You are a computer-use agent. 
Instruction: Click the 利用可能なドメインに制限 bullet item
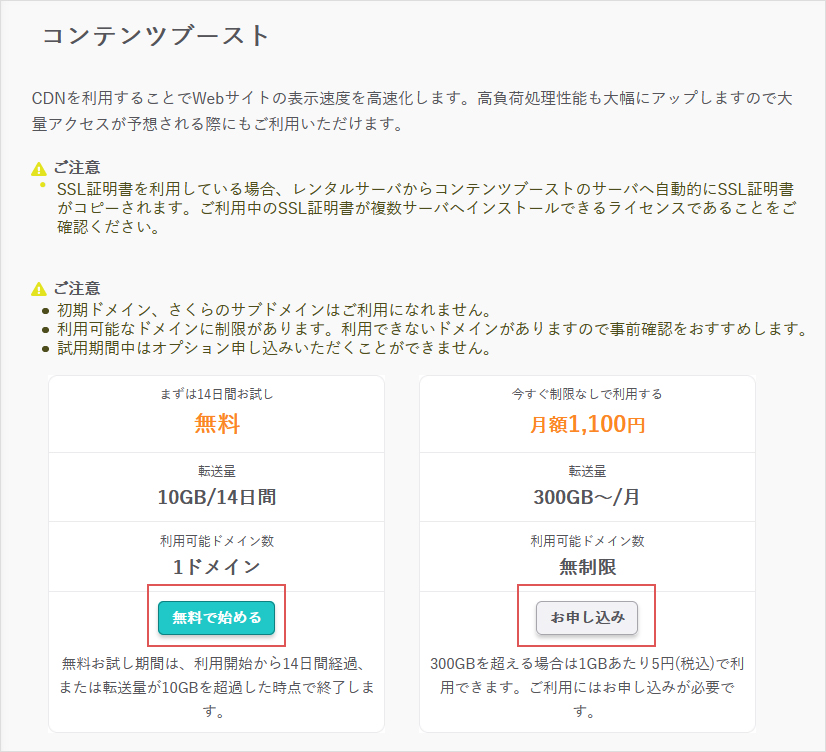[x=430, y=329]
